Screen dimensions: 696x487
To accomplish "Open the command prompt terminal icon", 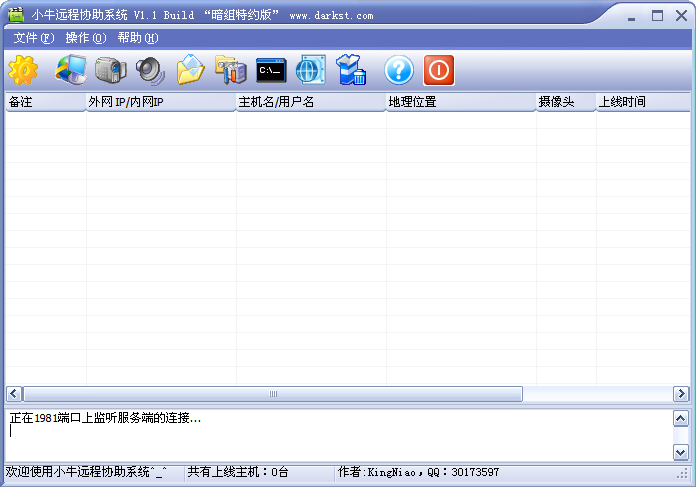I will [271, 70].
